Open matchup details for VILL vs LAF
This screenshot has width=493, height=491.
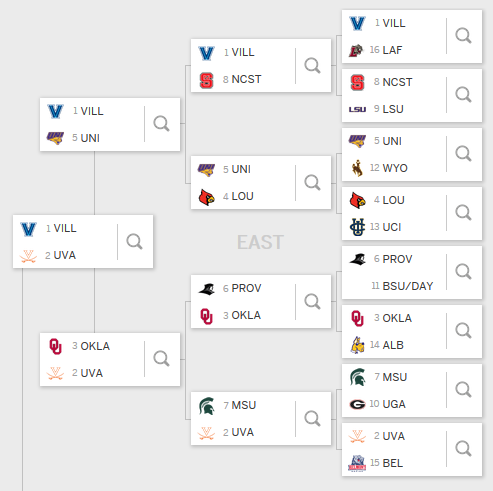[463, 36]
